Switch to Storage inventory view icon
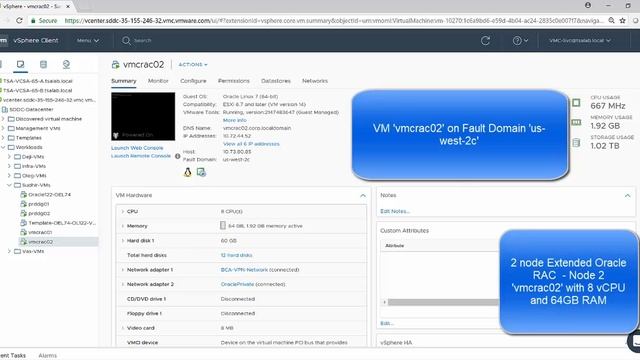640x360 pixels. 43,64
